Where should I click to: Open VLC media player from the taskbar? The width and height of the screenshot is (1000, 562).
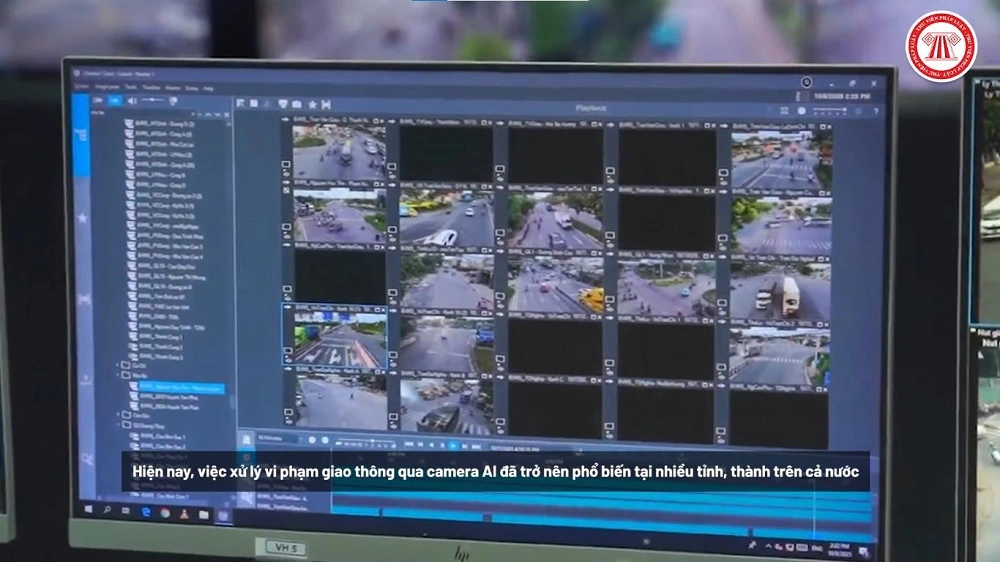(x=184, y=514)
